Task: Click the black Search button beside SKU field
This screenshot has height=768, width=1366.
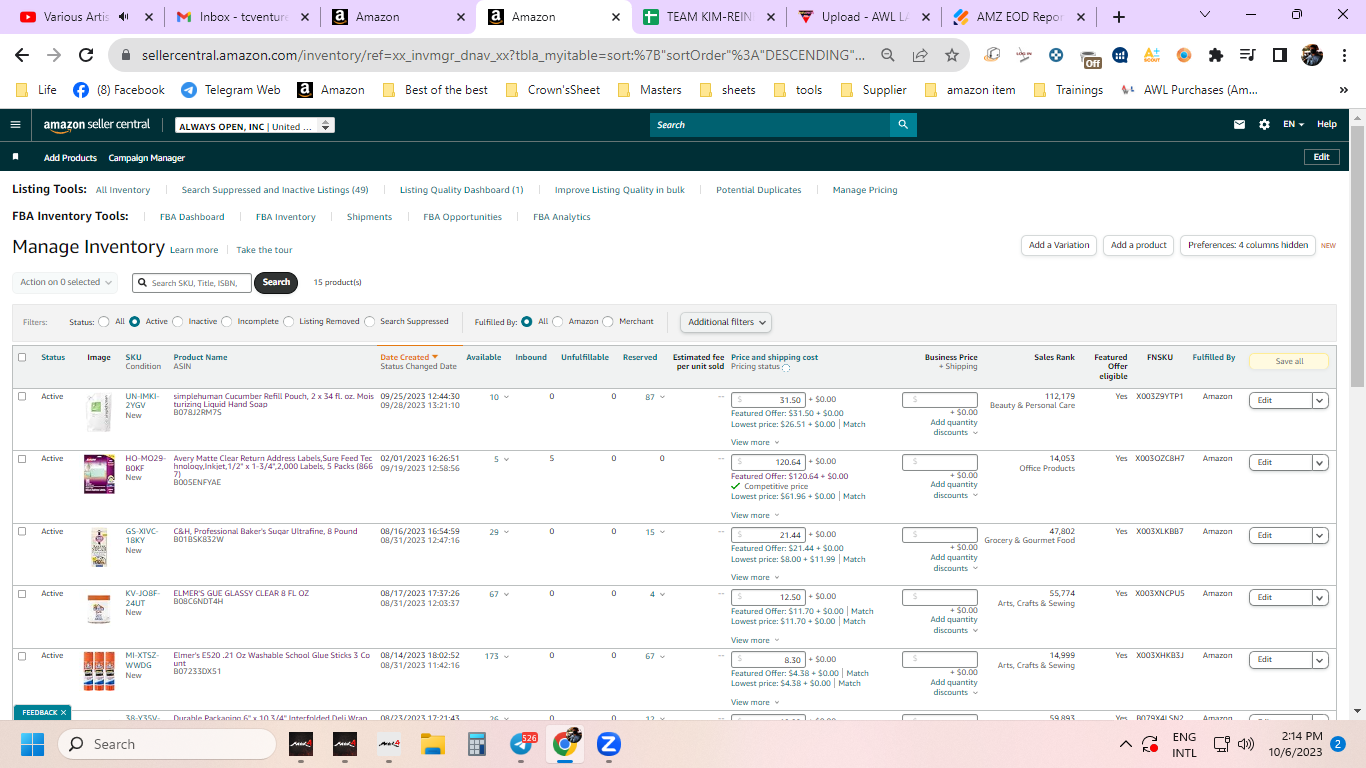Action: coord(276,282)
